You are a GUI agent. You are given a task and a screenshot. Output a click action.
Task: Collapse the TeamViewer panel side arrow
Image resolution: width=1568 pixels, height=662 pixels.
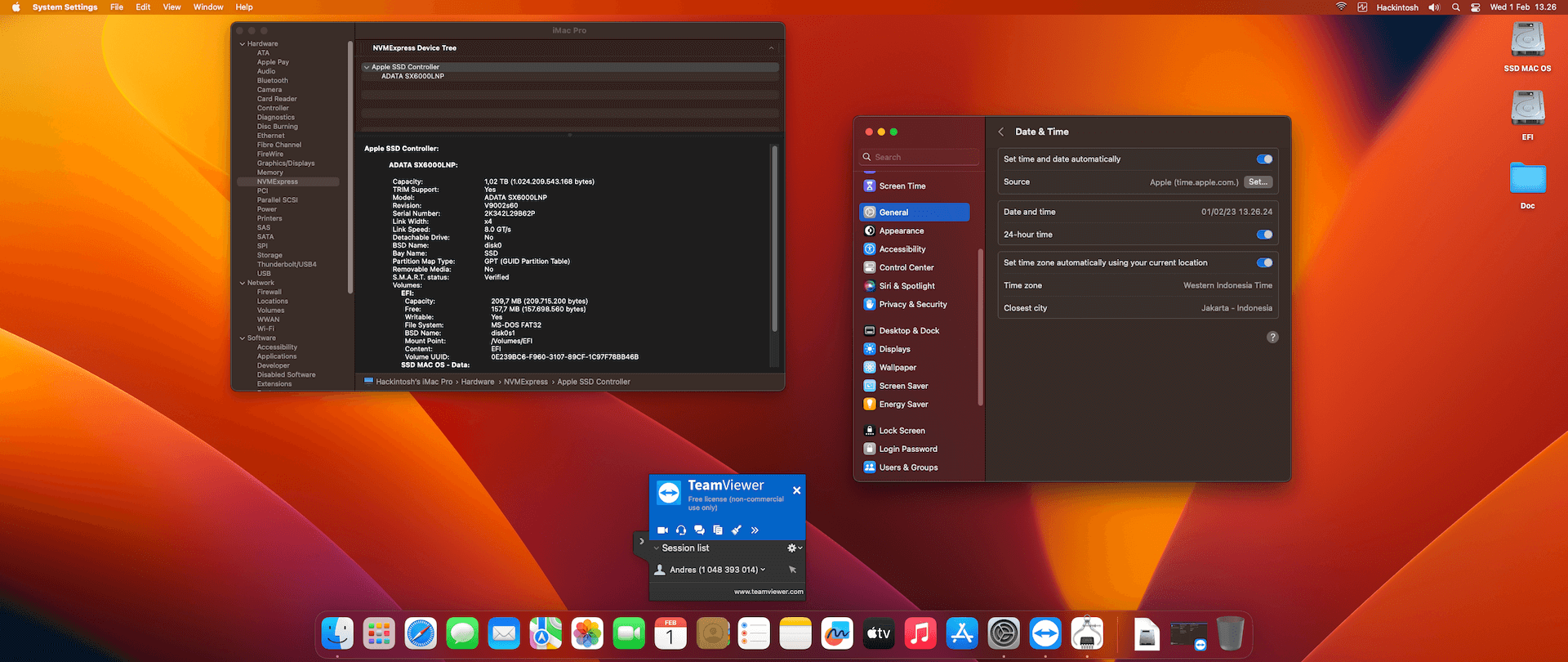(642, 541)
